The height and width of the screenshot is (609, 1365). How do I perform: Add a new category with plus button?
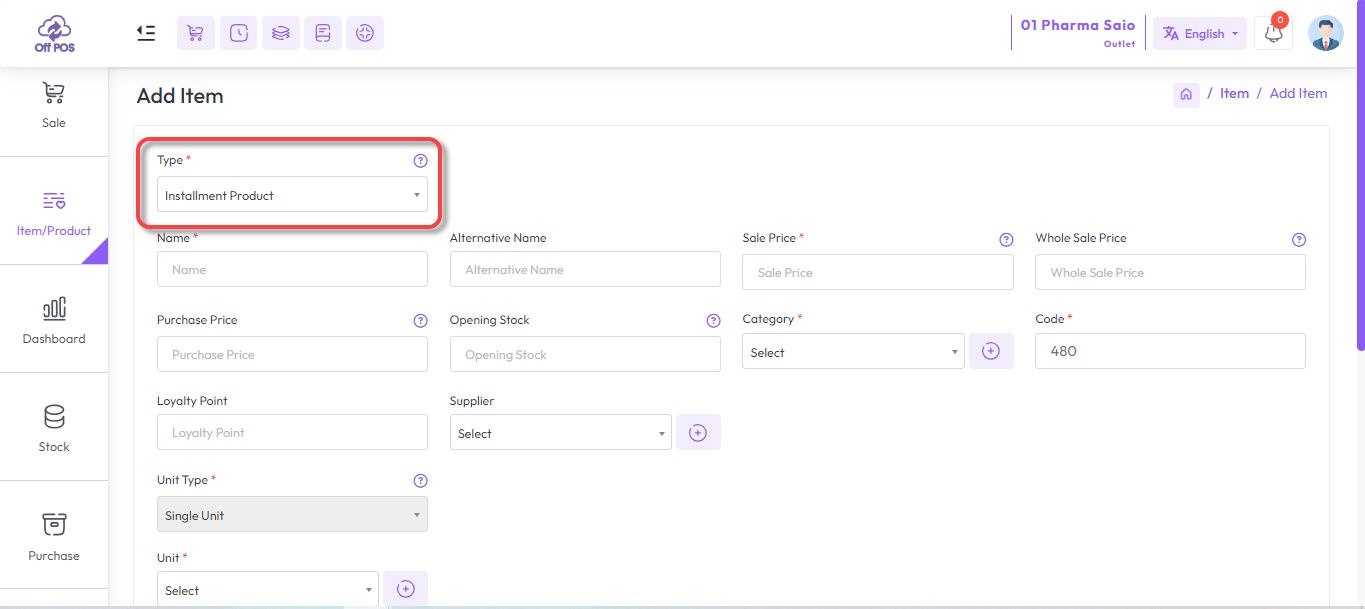[x=991, y=351]
